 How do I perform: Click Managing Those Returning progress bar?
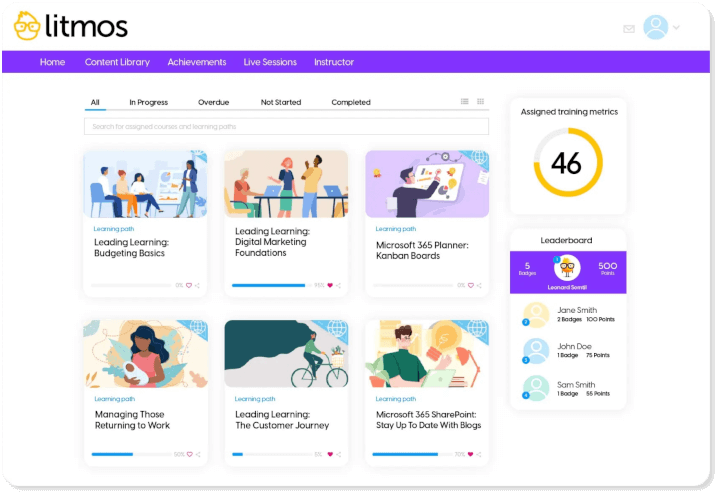coord(132,454)
